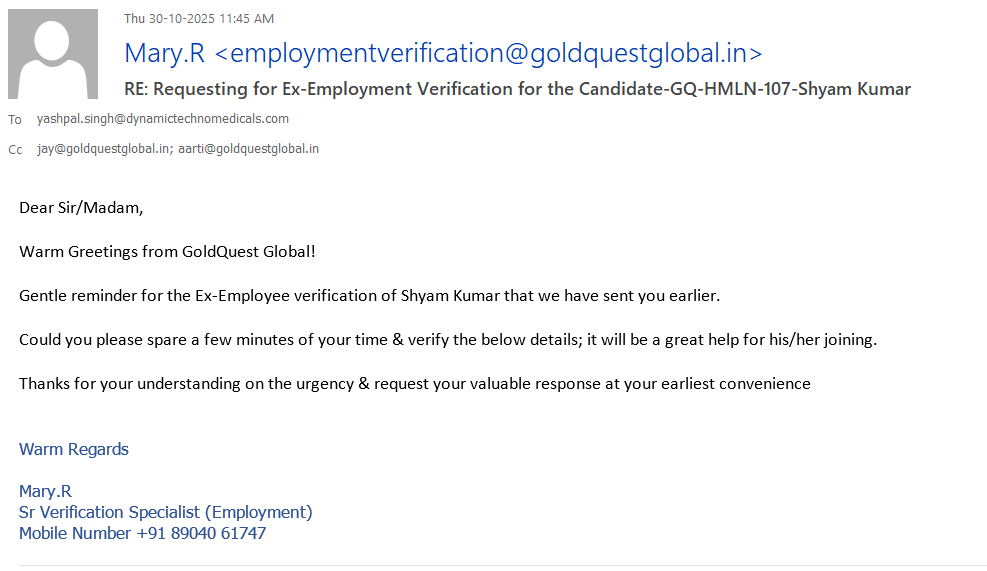Click the Warm Greetings from GoldQuest Global line
The image size is (987, 571).
tap(167, 252)
